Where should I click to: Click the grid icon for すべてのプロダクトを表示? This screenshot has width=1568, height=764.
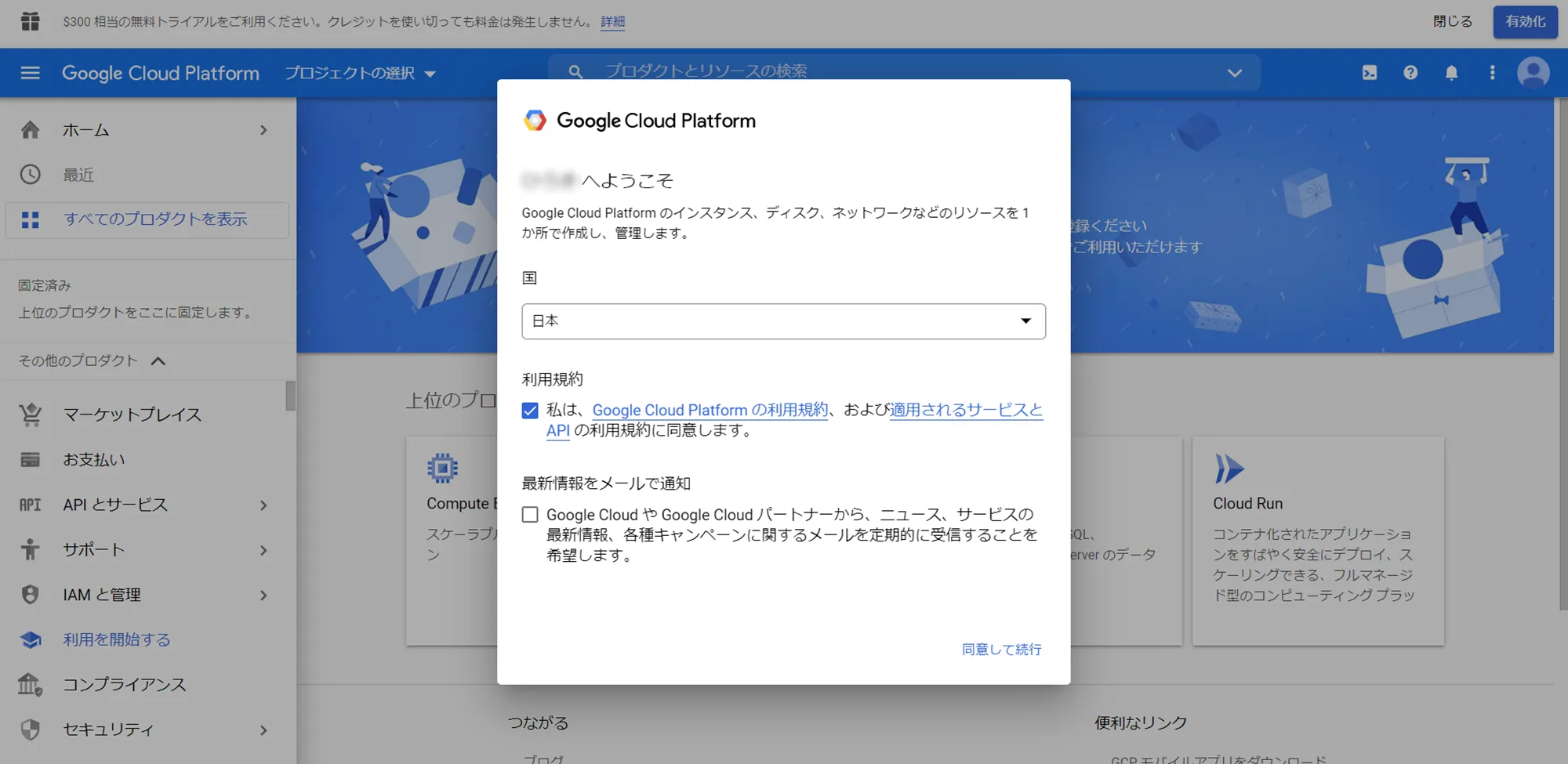coord(30,219)
